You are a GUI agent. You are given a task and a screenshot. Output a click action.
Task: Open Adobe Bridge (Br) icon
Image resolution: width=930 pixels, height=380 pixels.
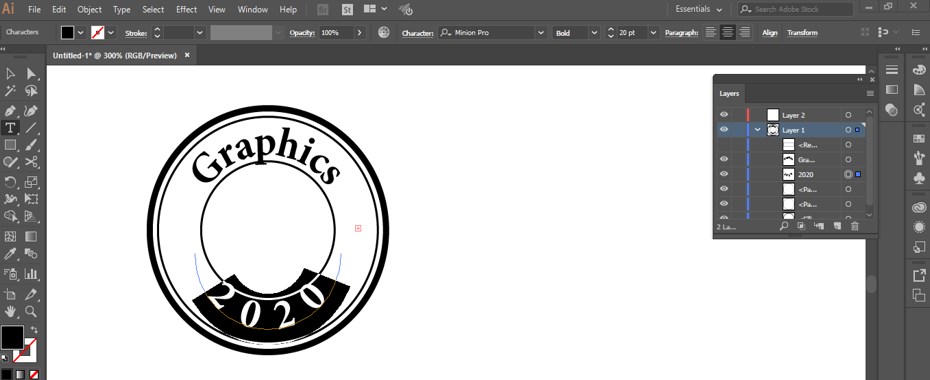pyautogui.click(x=323, y=9)
